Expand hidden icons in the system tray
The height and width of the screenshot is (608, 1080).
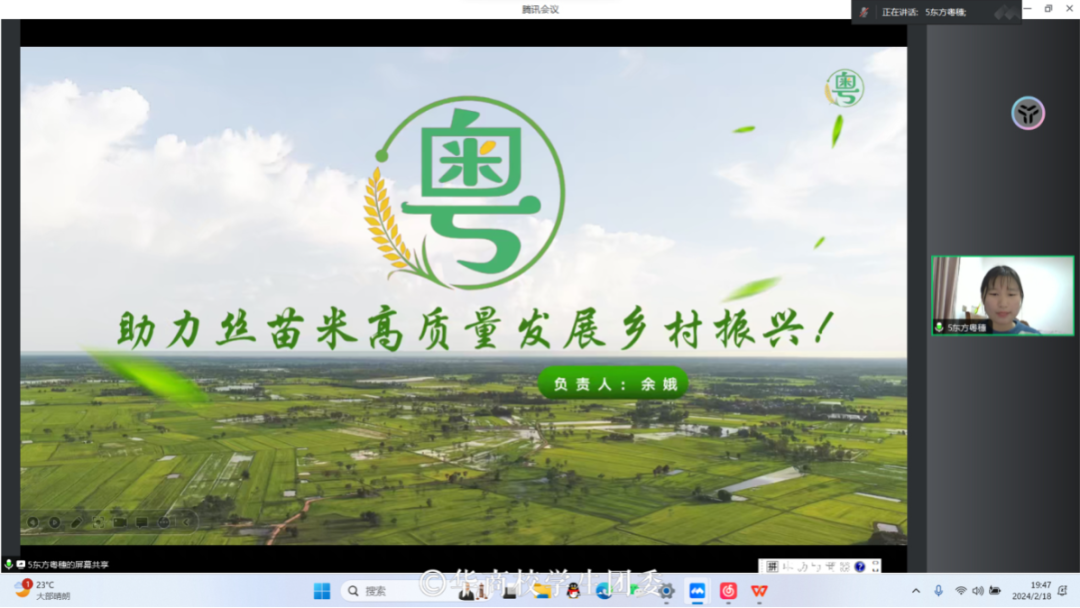point(917,590)
